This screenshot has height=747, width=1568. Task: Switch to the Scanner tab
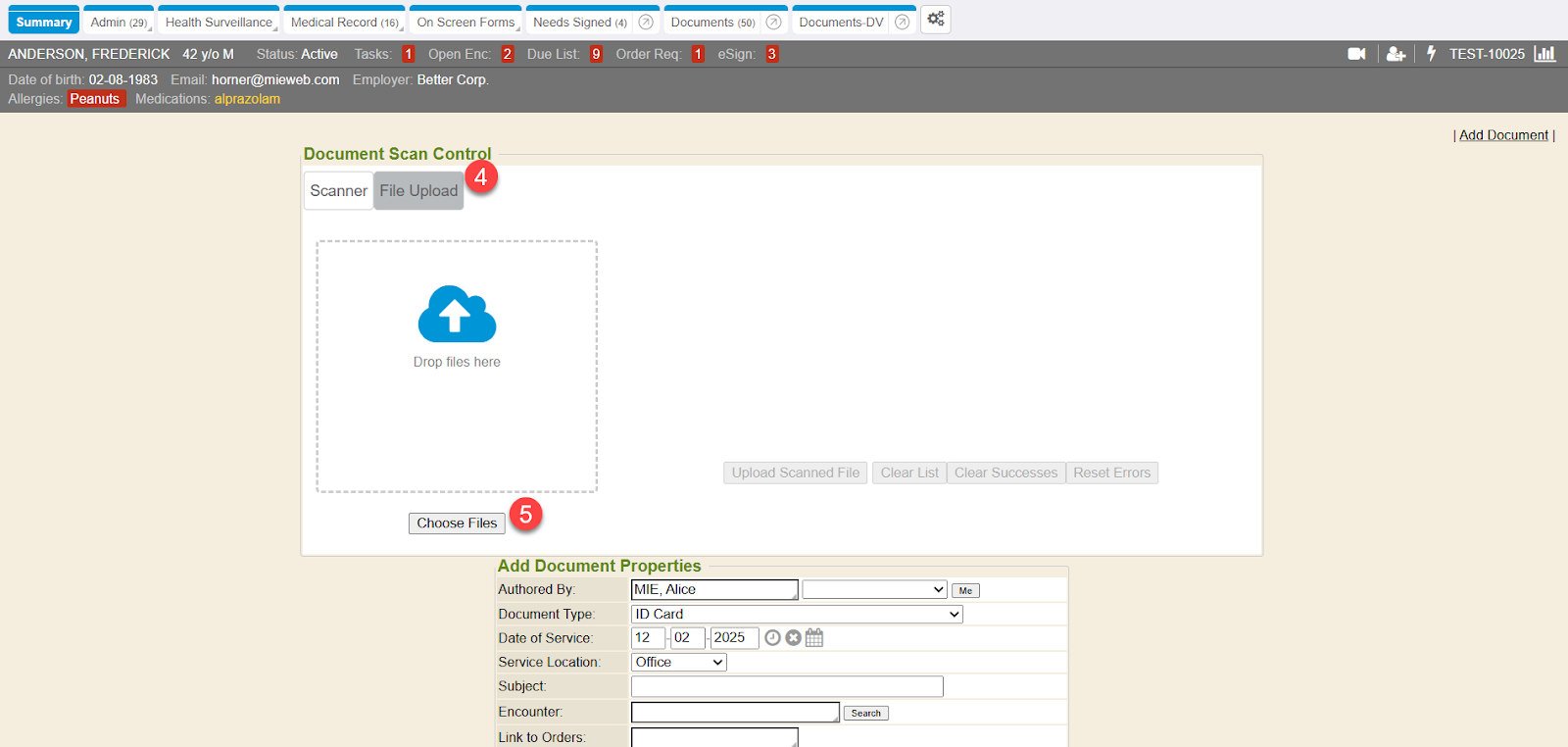[x=338, y=191]
